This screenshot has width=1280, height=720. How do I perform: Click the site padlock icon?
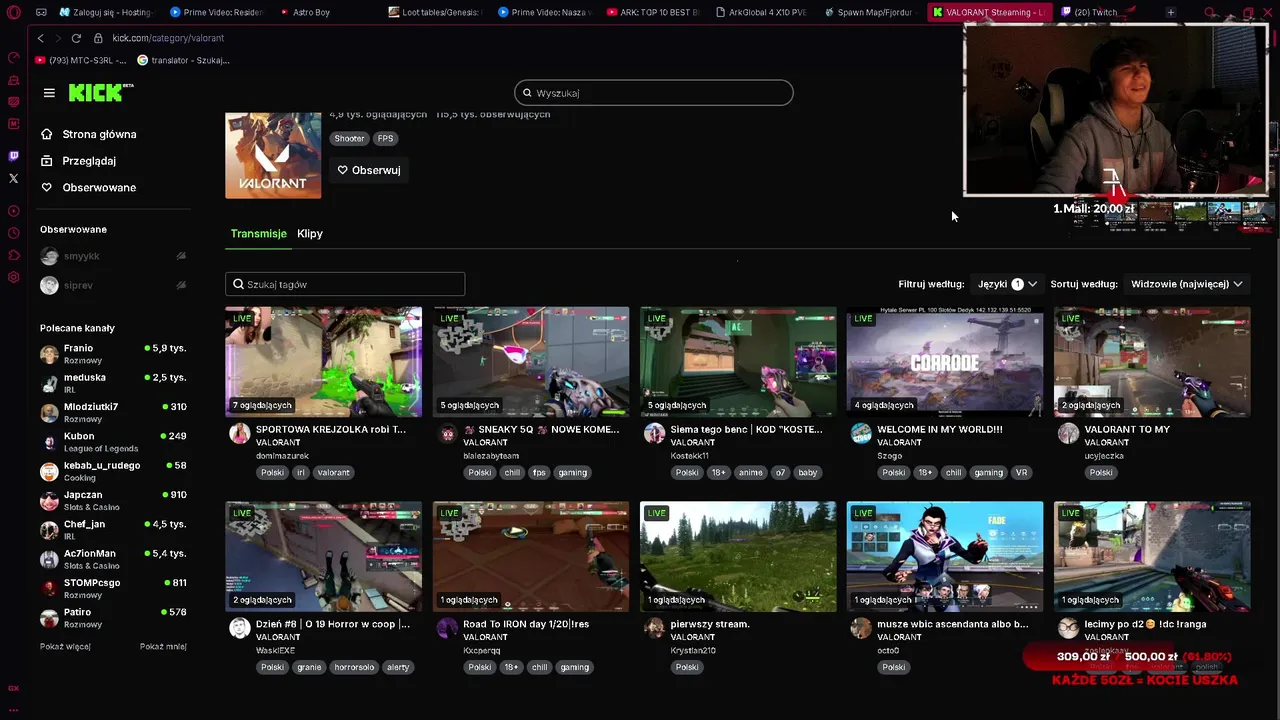[x=98, y=38]
